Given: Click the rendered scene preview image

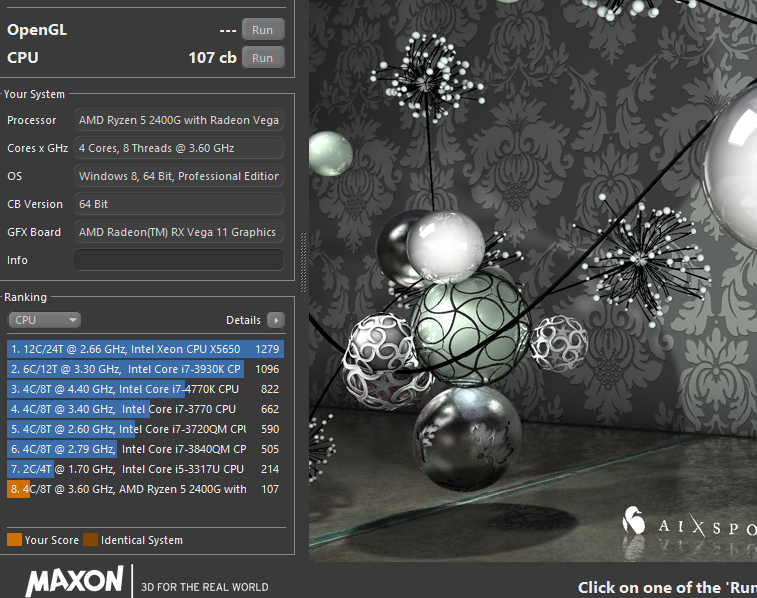Looking at the screenshot, I should tap(533, 280).
